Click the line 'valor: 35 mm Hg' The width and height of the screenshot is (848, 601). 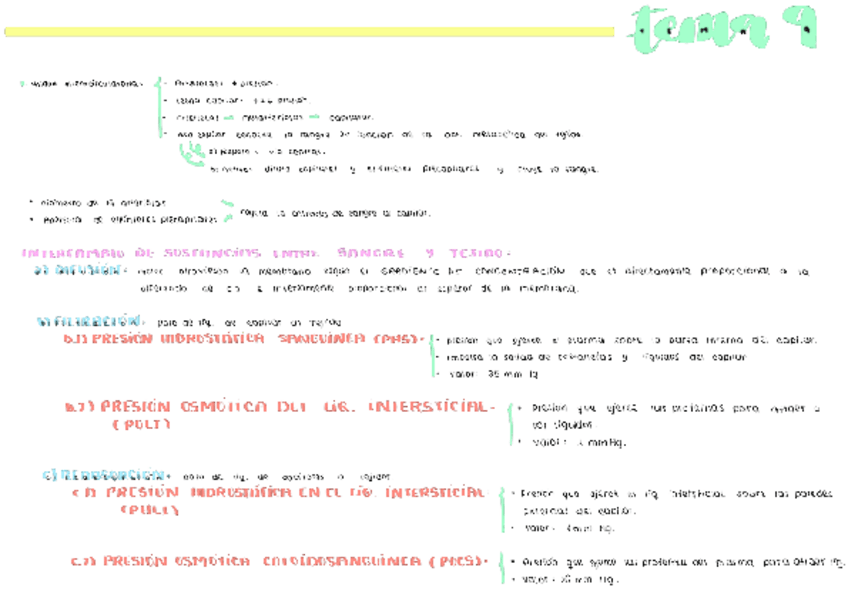(x=493, y=374)
